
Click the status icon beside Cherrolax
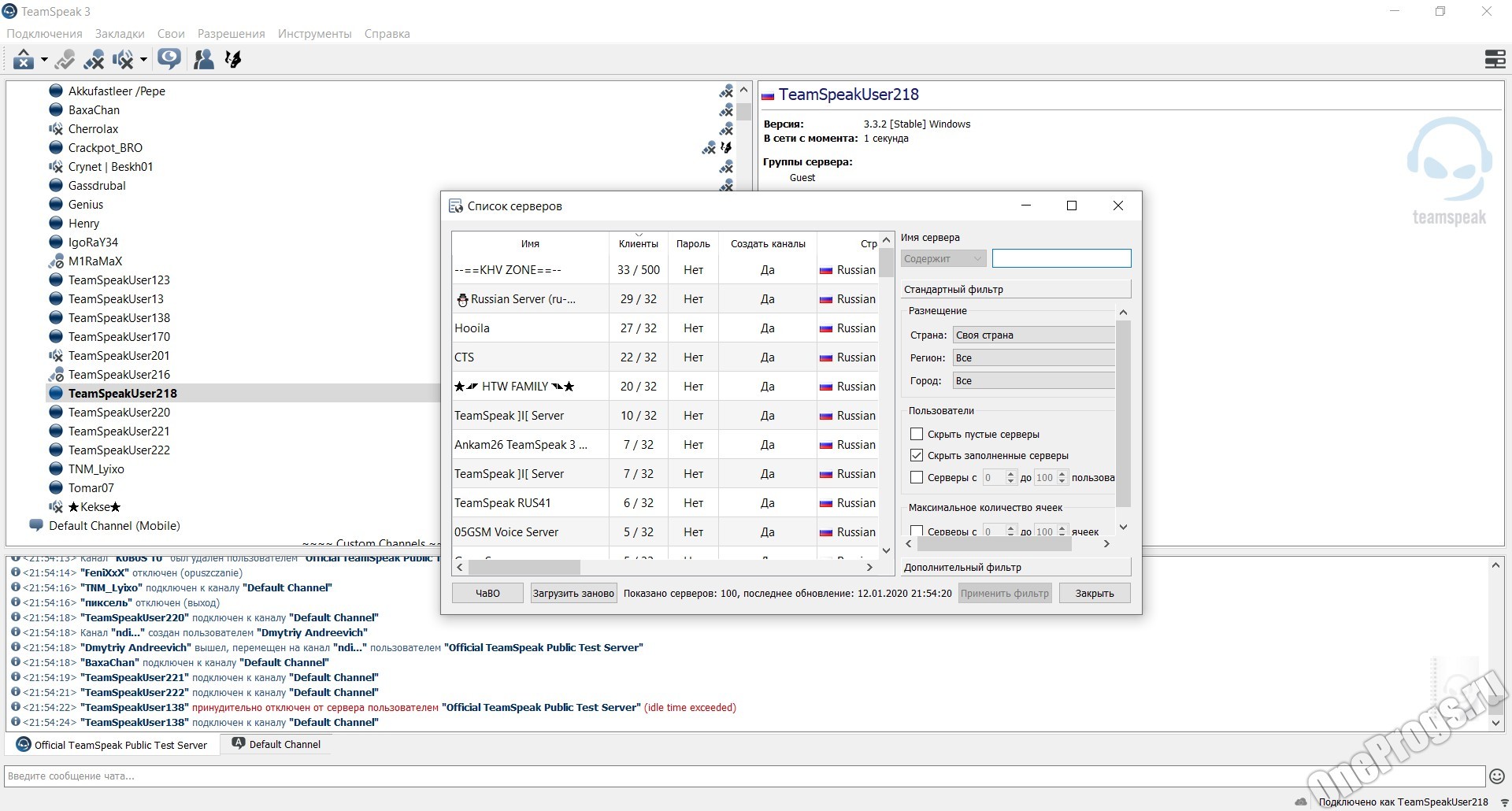coord(56,129)
